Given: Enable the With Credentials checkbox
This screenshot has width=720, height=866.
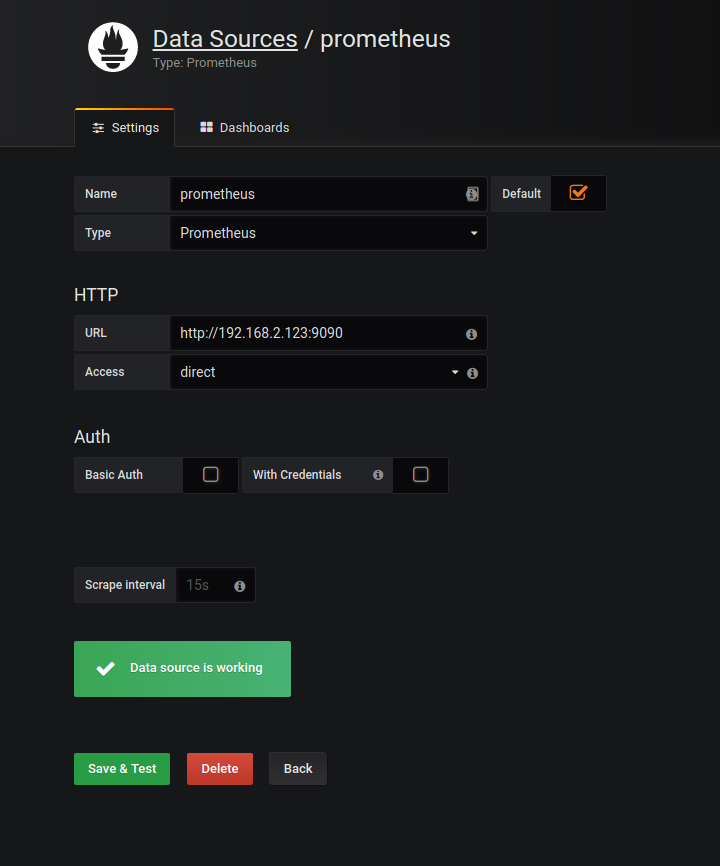Looking at the screenshot, I should [421, 474].
